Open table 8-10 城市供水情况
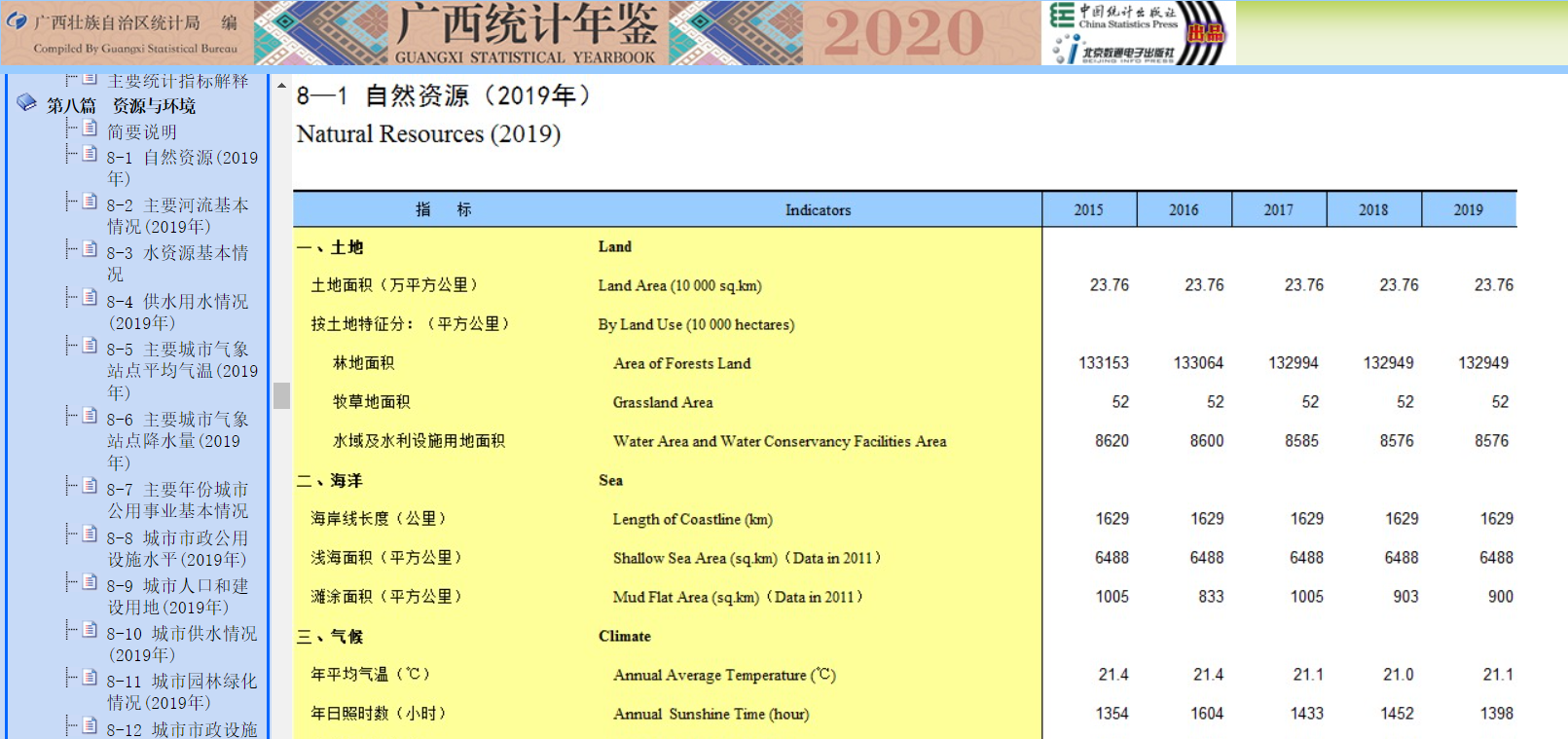This screenshot has width=1568, height=739. tap(182, 644)
